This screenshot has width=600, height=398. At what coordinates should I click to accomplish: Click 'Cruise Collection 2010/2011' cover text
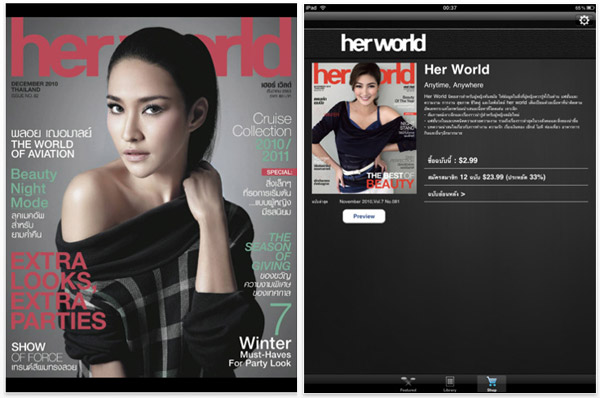pyautogui.click(x=262, y=137)
